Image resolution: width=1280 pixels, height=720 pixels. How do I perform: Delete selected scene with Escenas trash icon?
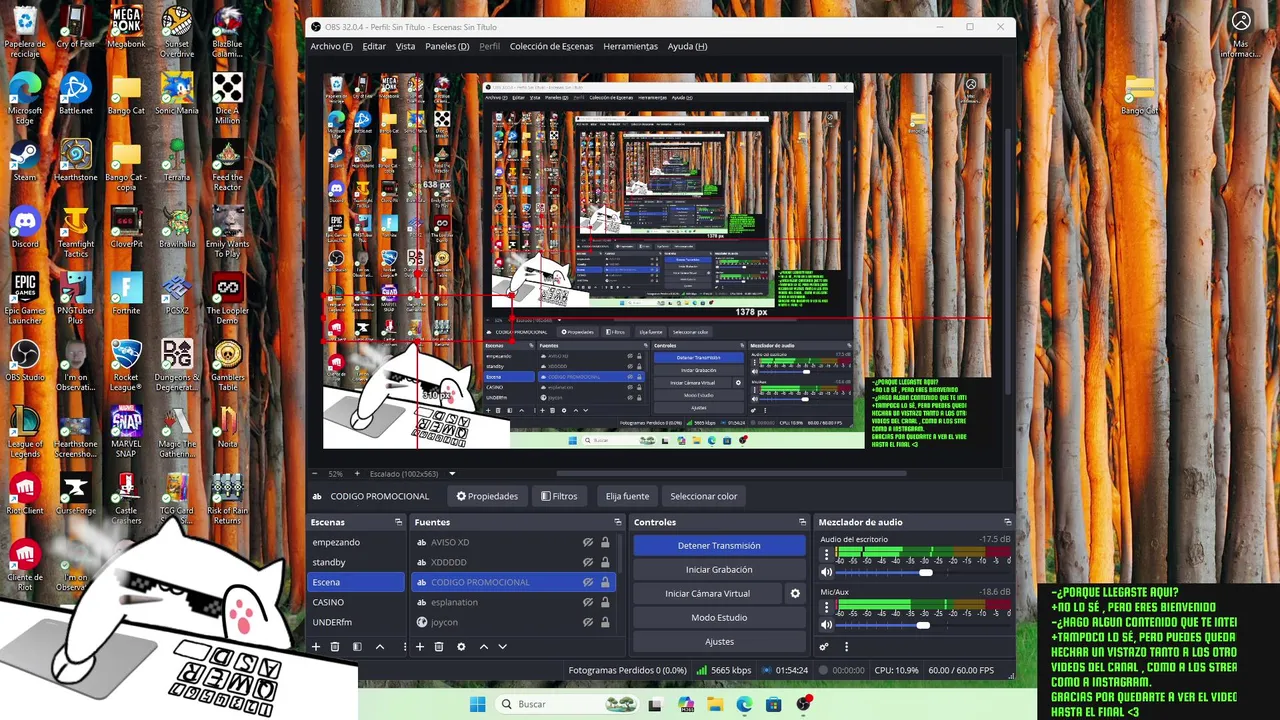click(335, 647)
